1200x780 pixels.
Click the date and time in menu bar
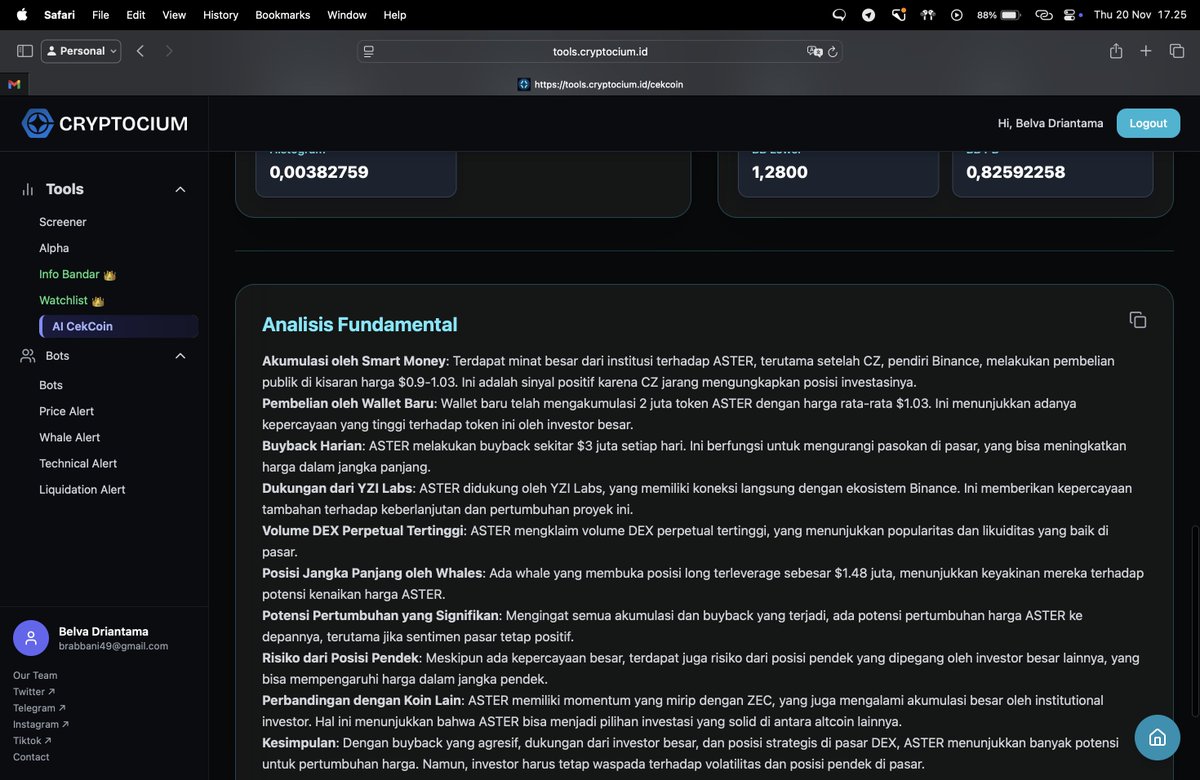click(x=1140, y=15)
